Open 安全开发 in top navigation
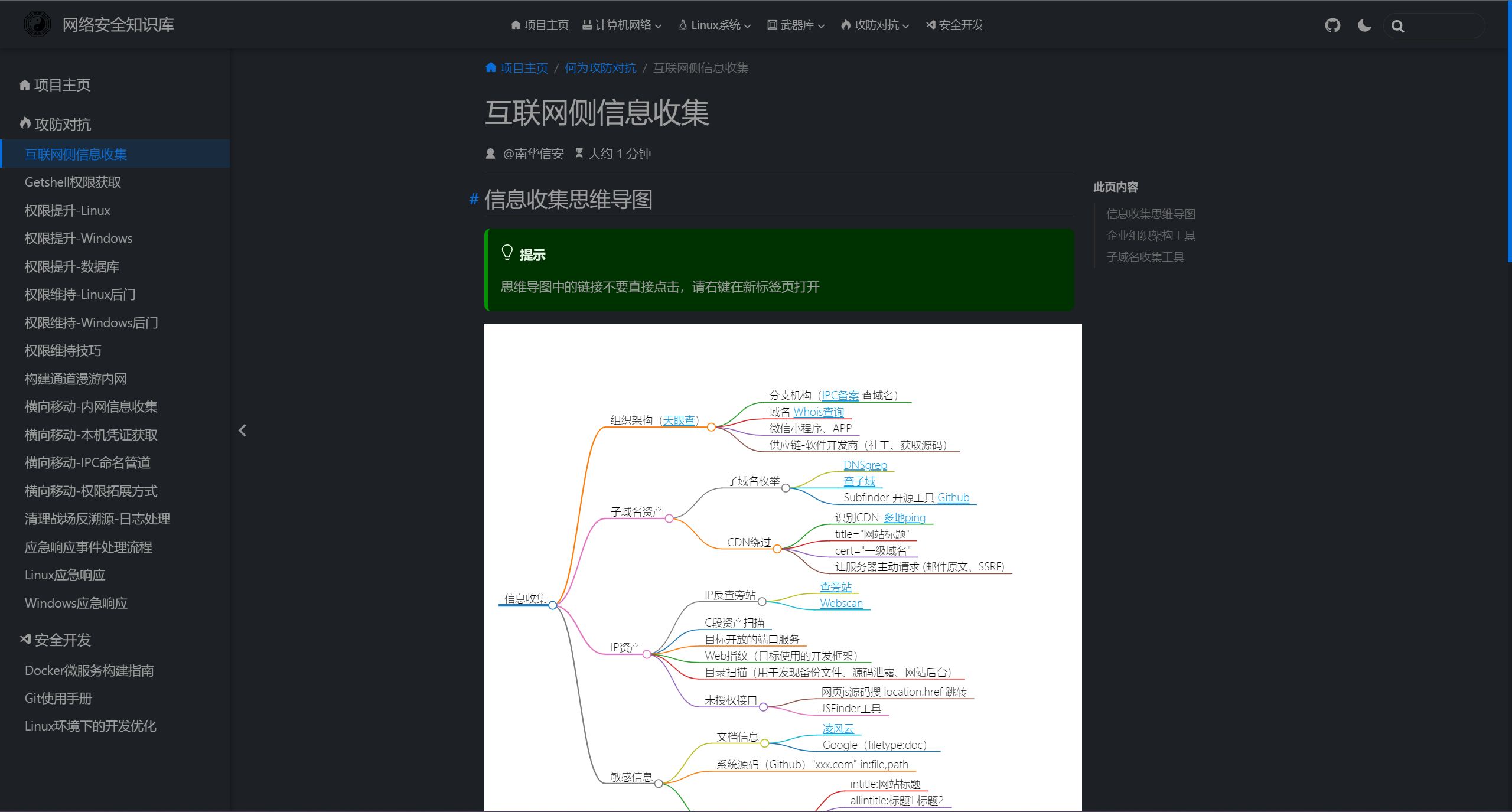 (x=954, y=25)
